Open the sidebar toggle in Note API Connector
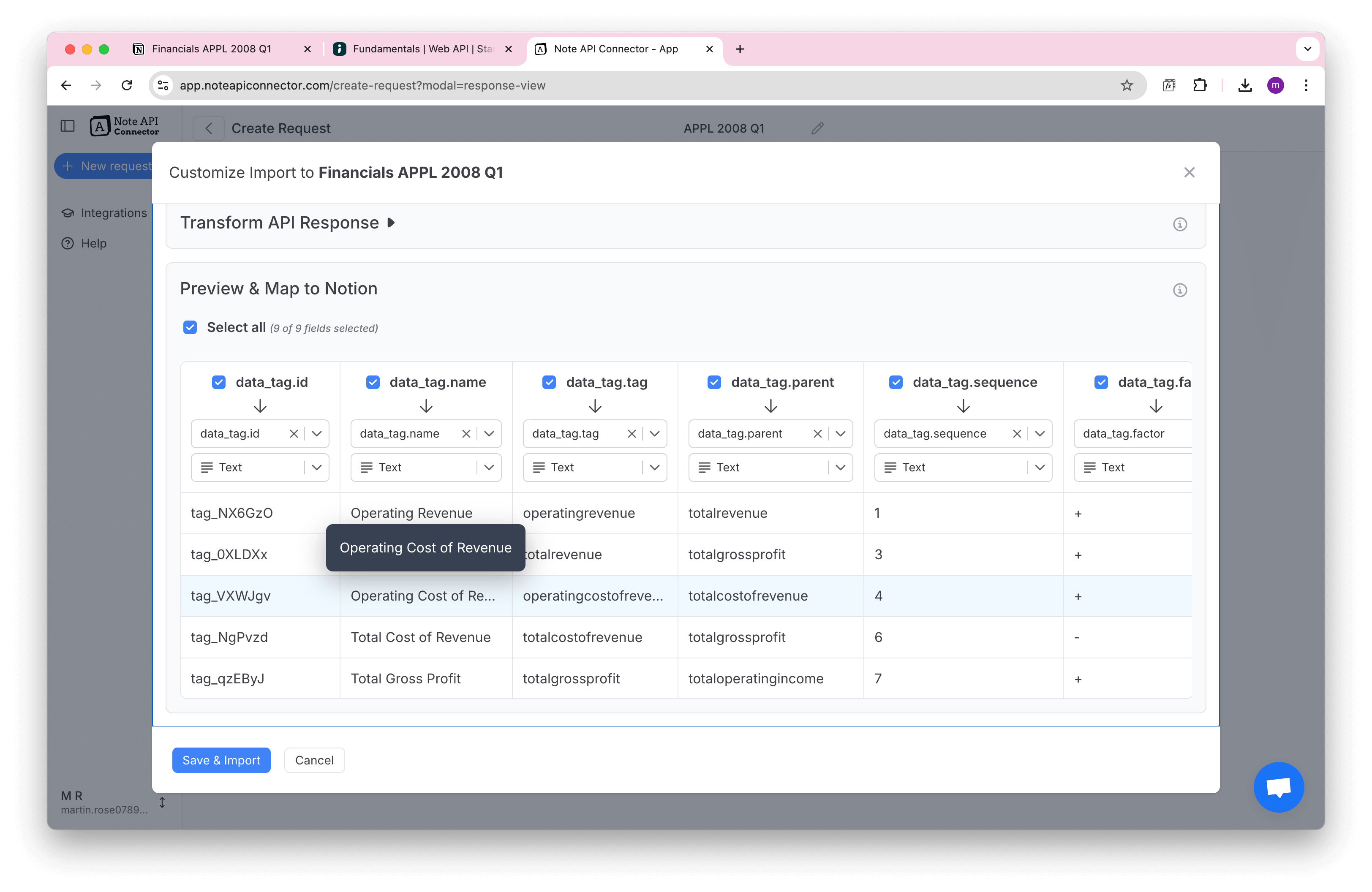The image size is (1372, 892). tap(68, 125)
